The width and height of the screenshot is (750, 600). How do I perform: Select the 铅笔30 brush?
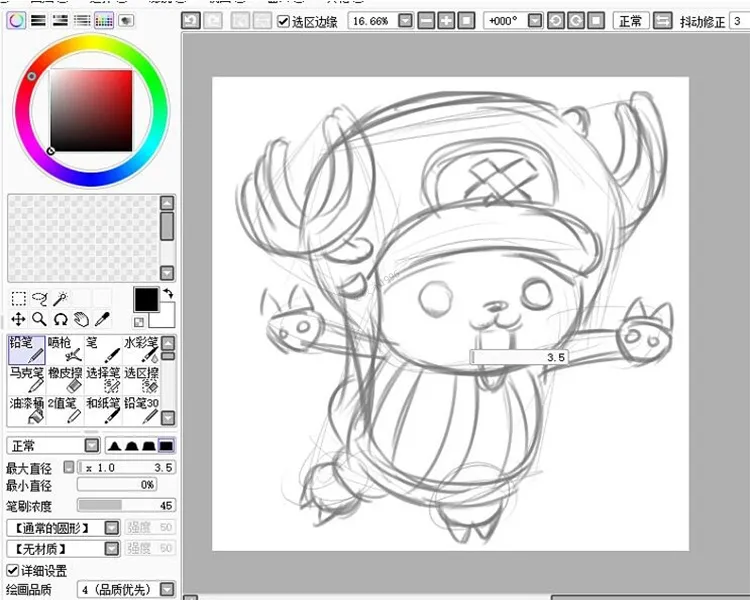click(x=141, y=411)
